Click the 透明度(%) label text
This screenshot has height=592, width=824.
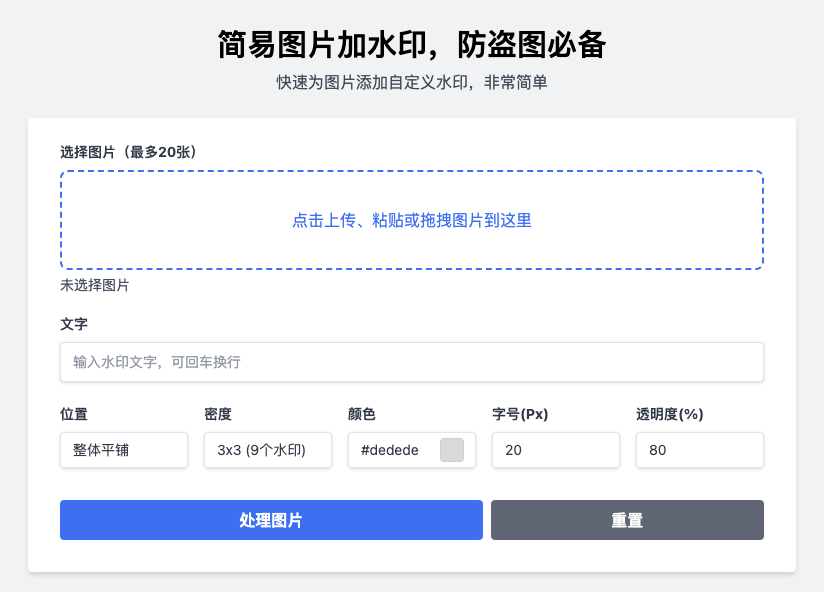(669, 414)
